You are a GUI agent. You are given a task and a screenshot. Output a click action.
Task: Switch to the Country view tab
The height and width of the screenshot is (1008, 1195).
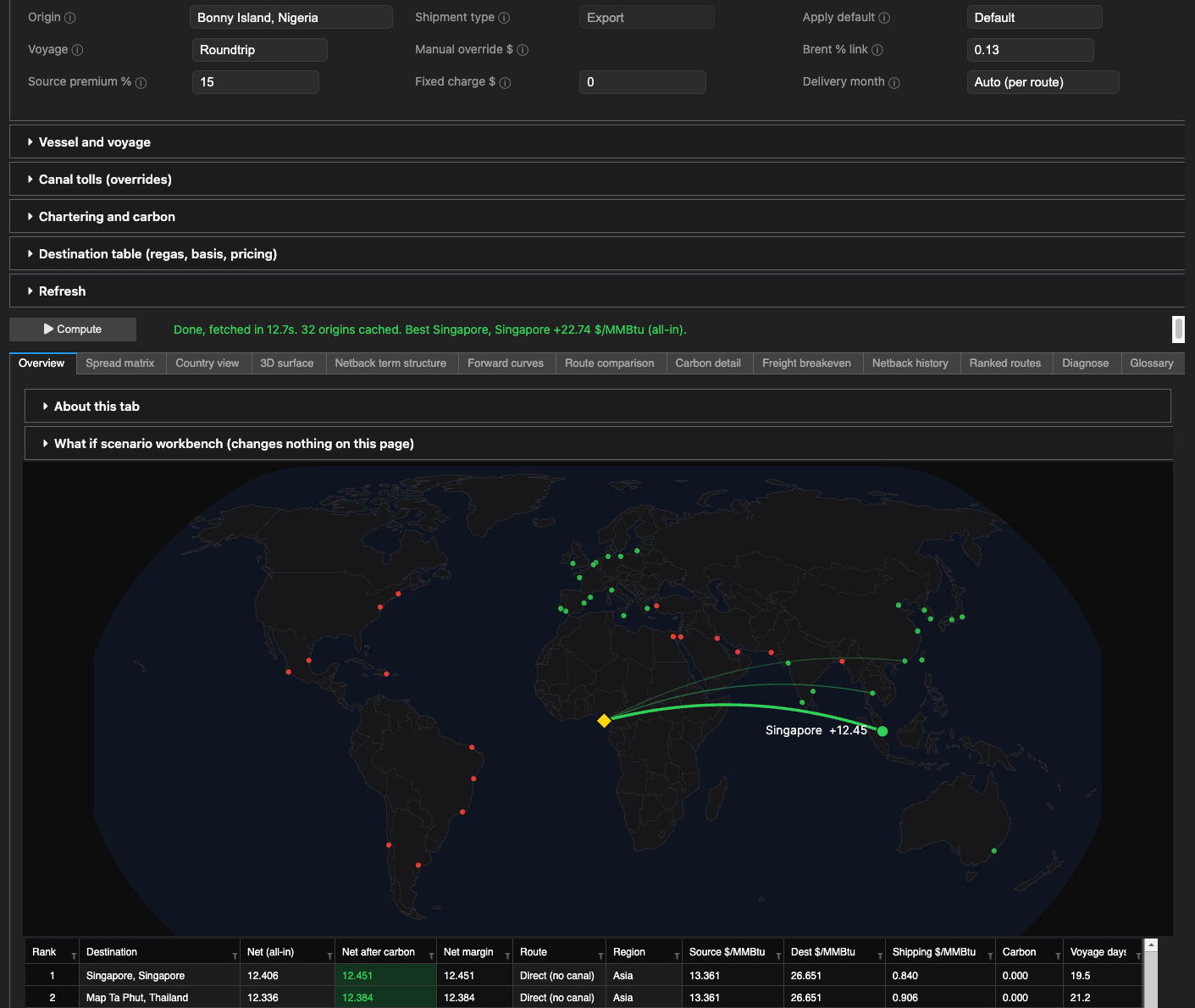click(x=207, y=363)
